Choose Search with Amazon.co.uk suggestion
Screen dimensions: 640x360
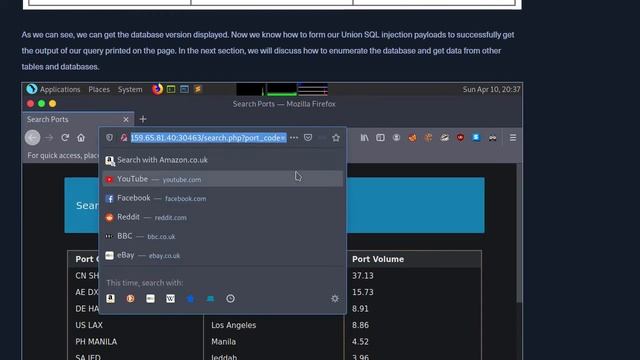223,160
